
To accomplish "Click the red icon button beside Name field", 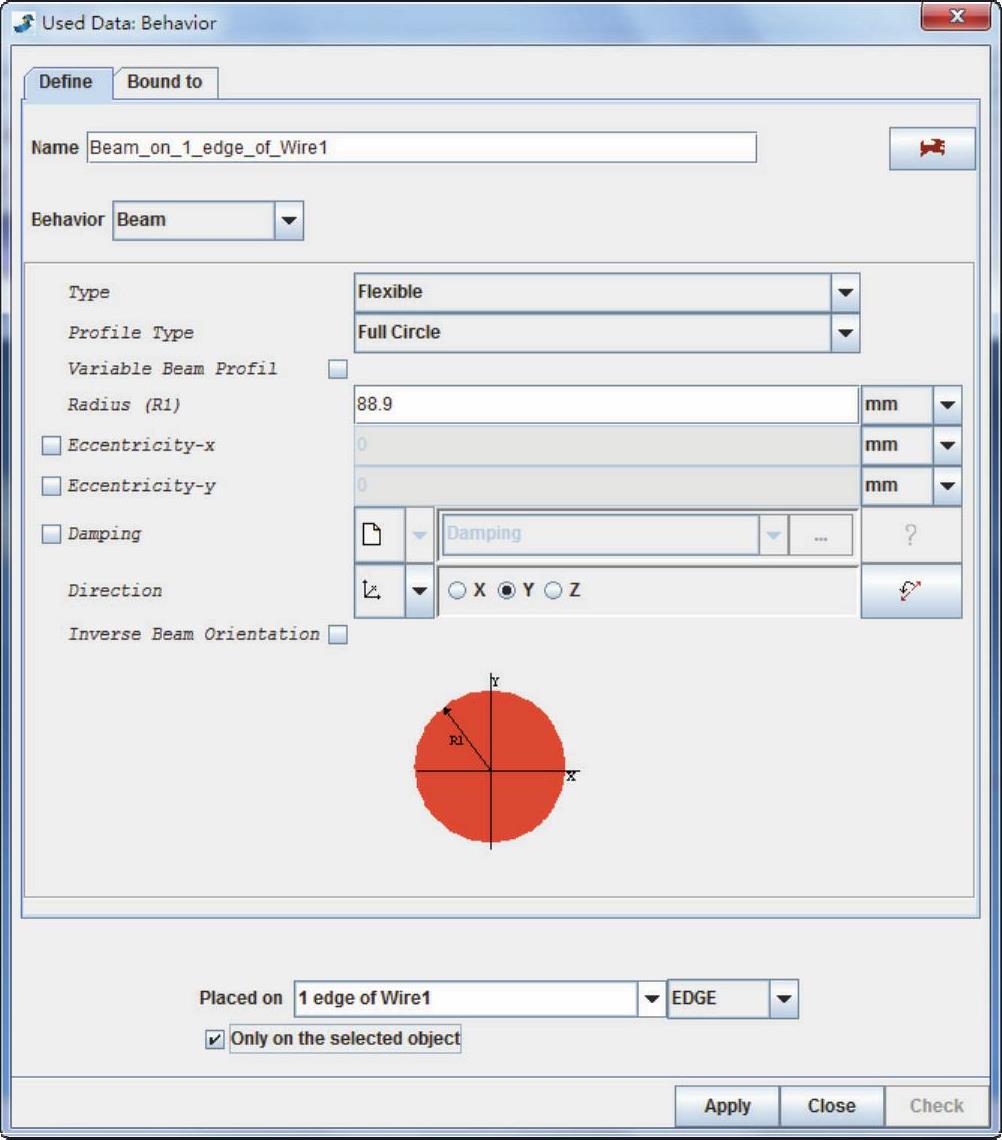I will pos(932,148).
